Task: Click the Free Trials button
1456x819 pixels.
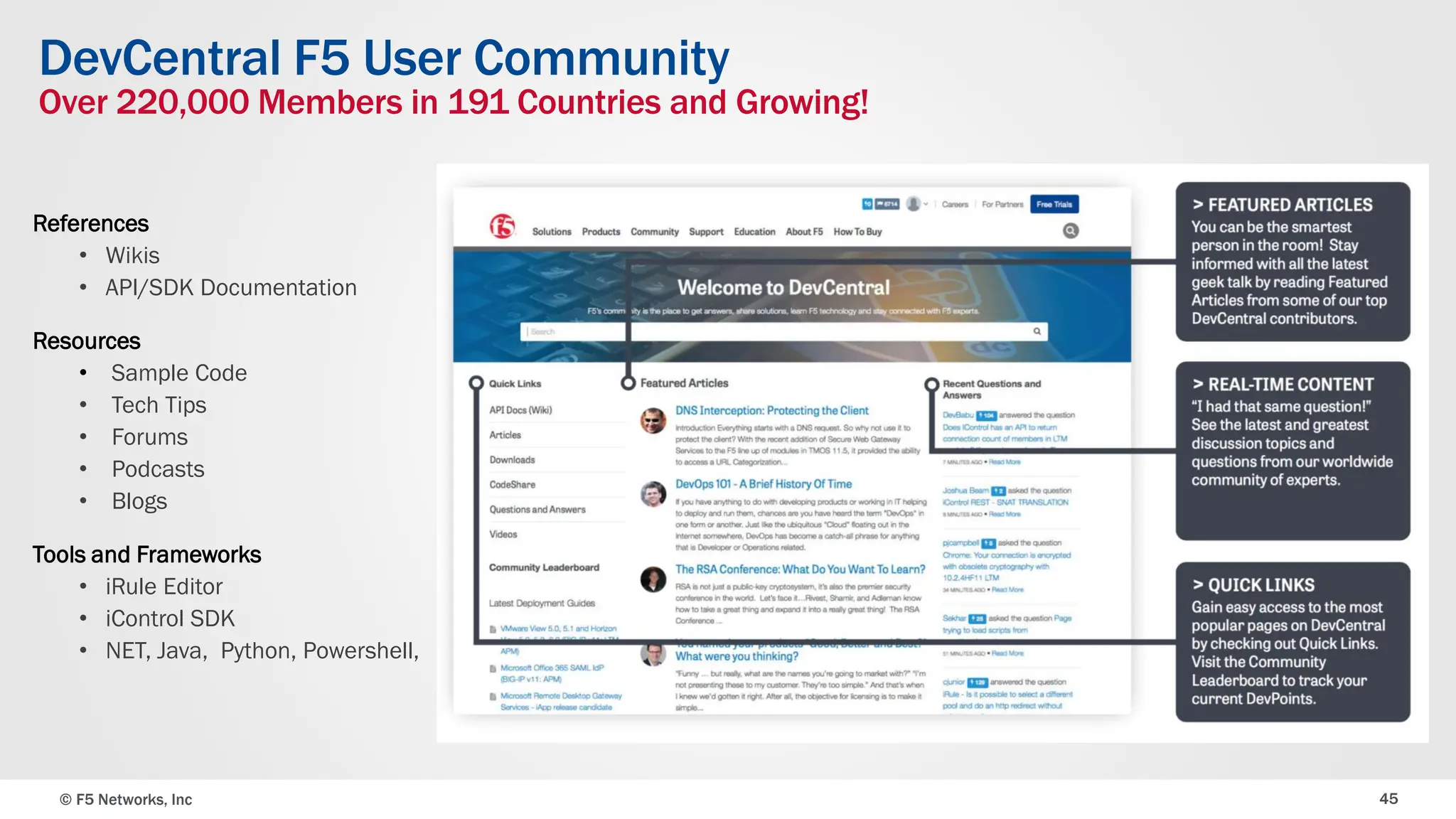Action: (x=1054, y=204)
